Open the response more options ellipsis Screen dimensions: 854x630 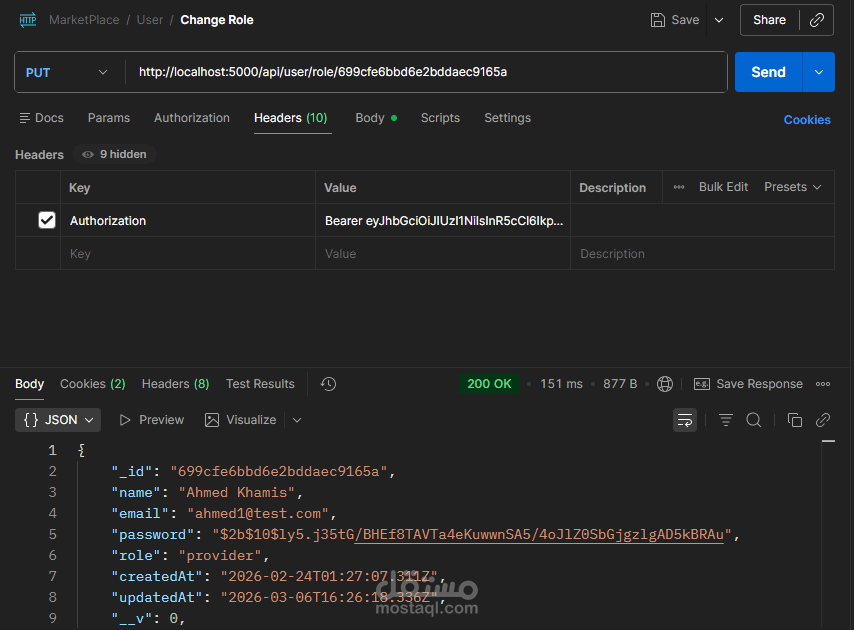[823, 384]
